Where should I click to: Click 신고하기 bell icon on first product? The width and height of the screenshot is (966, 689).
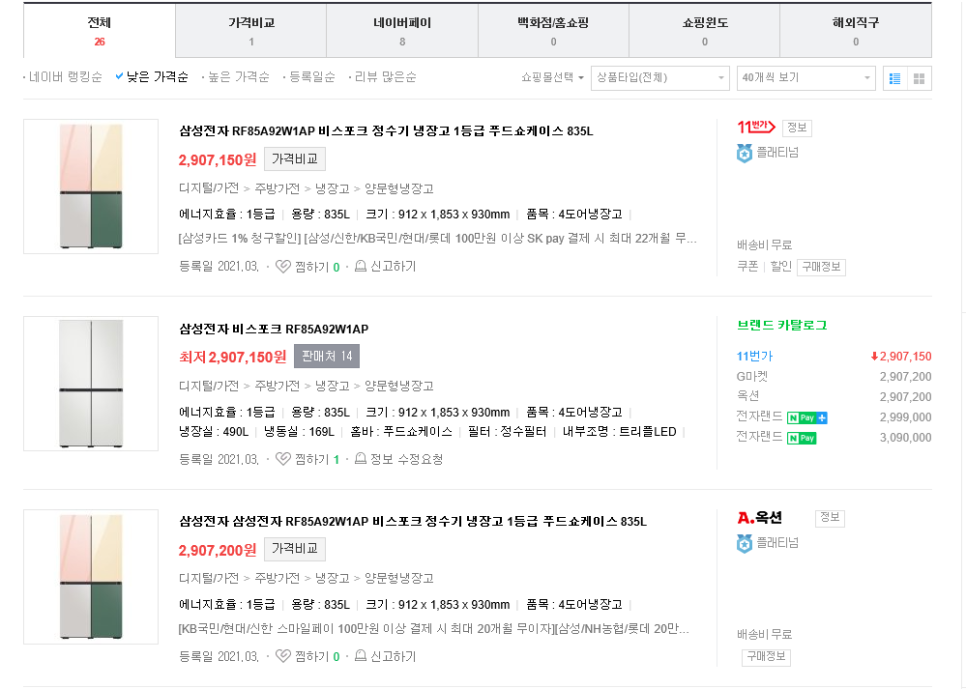[x=361, y=266]
